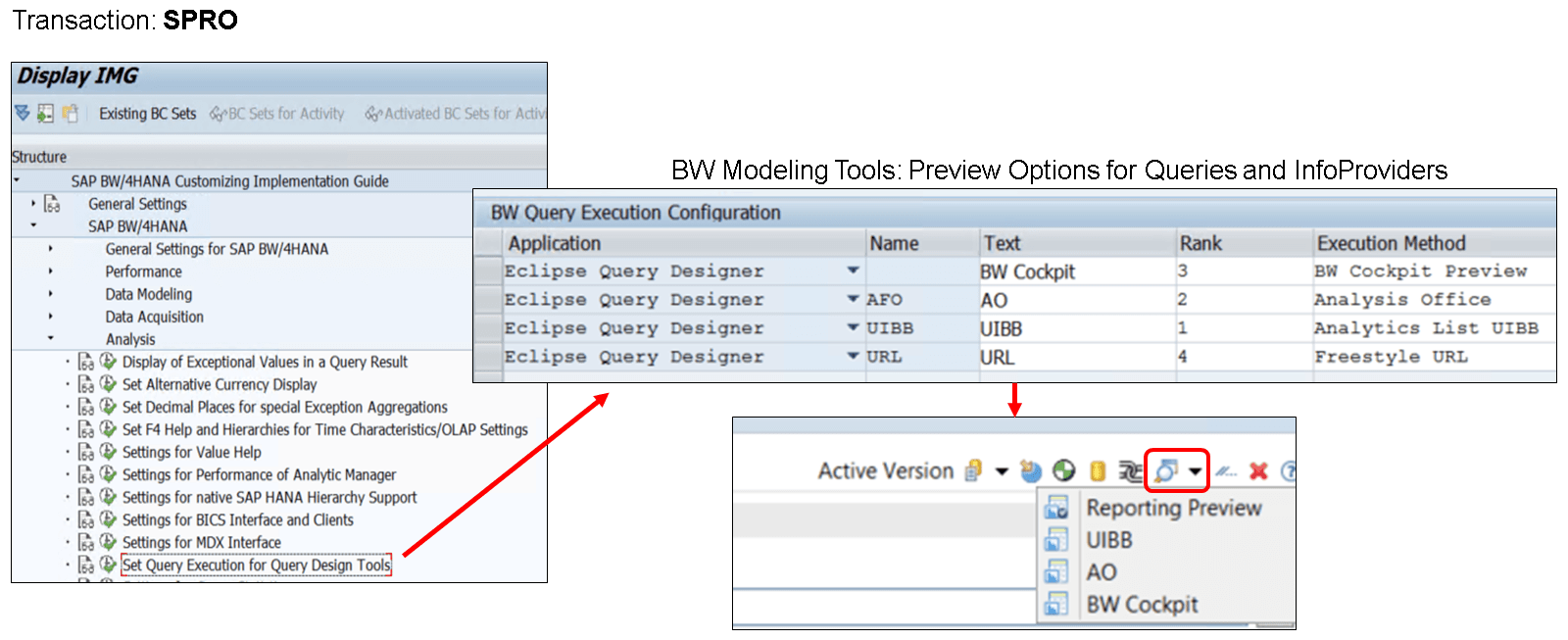Execute activity icon for Settings for Value Help
The image size is (1568, 640).
pos(109,452)
